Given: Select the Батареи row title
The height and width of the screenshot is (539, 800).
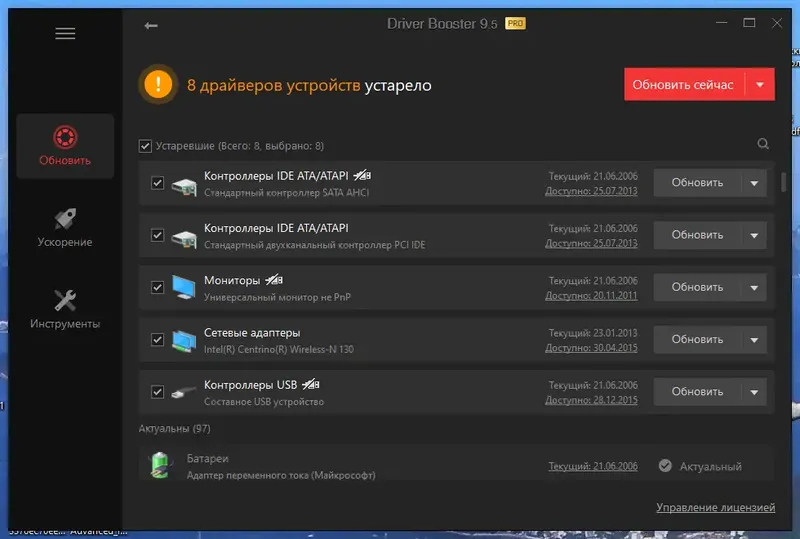Looking at the screenshot, I should pos(208,458).
